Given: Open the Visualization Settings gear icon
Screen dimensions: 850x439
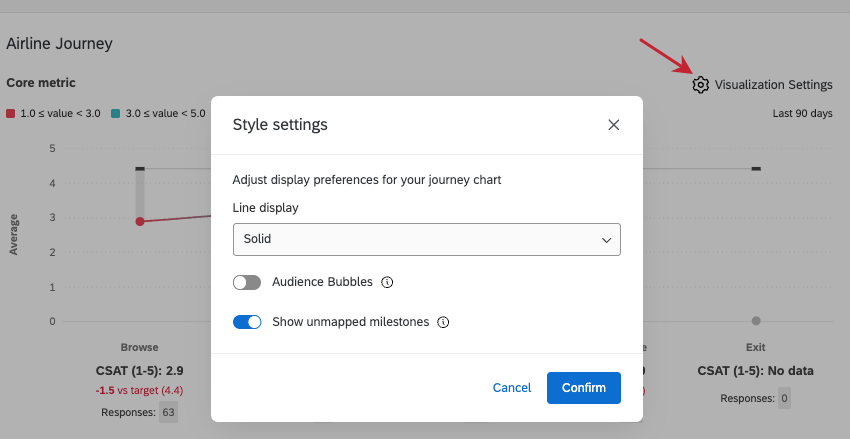Looking at the screenshot, I should (x=700, y=85).
